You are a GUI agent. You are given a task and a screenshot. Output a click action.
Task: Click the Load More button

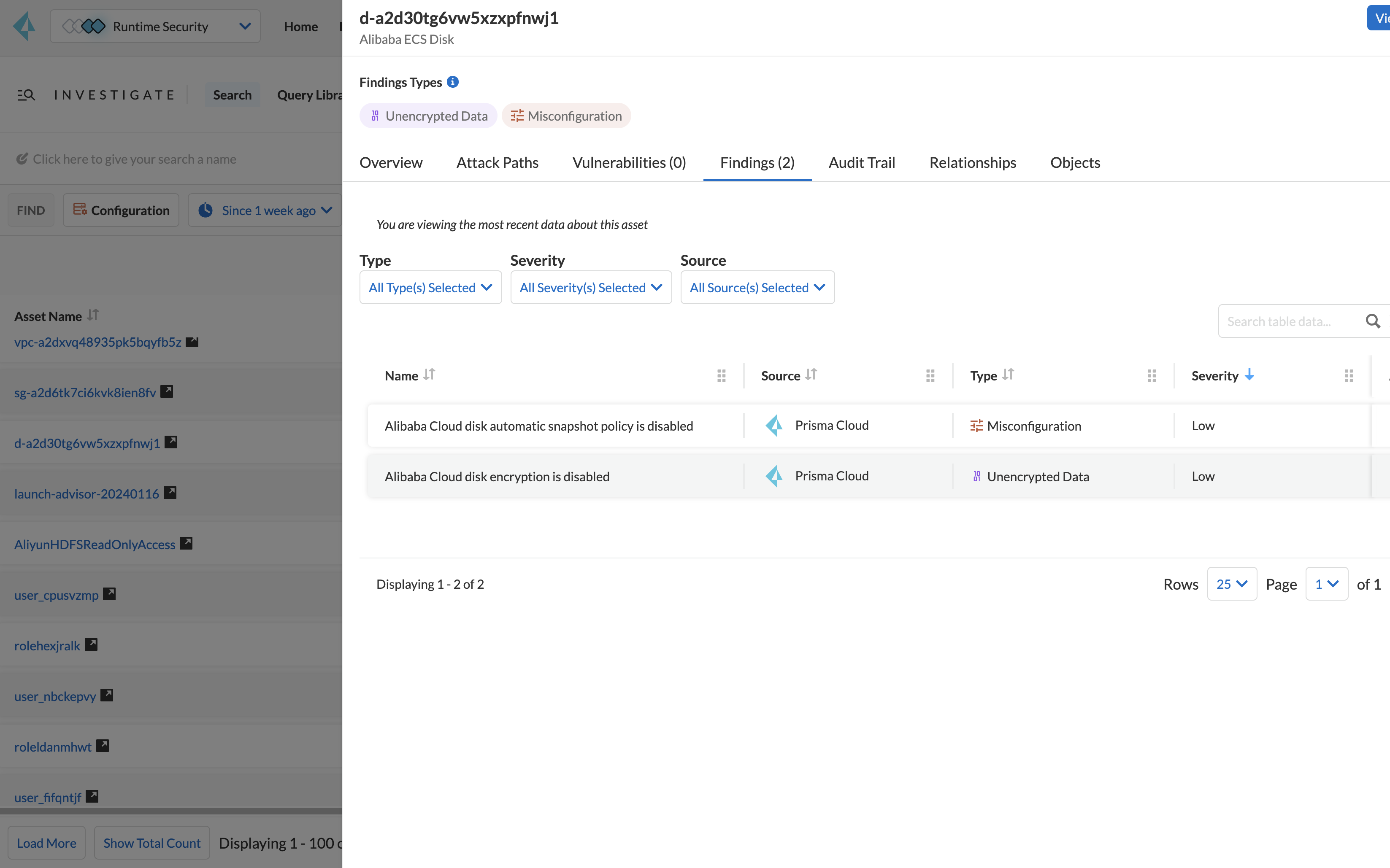(46, 843)
